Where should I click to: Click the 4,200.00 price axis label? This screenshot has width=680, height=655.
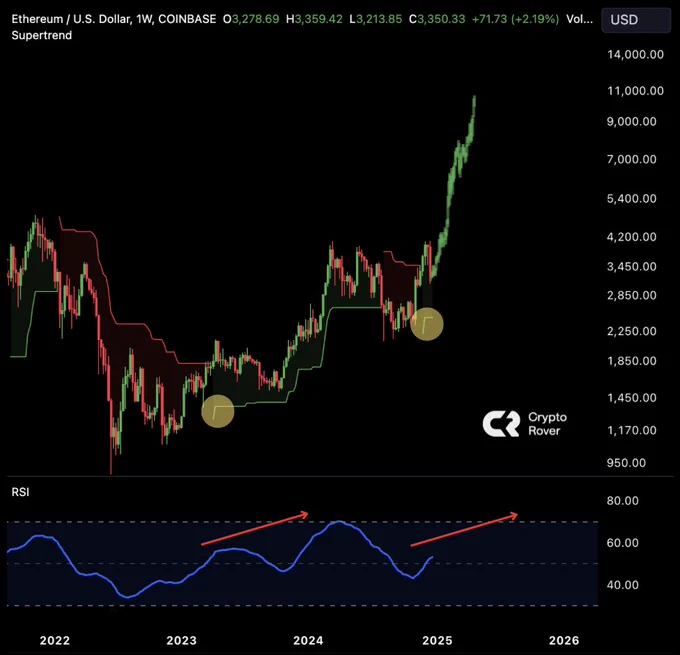pyautogui.click(x=632, y=237)
